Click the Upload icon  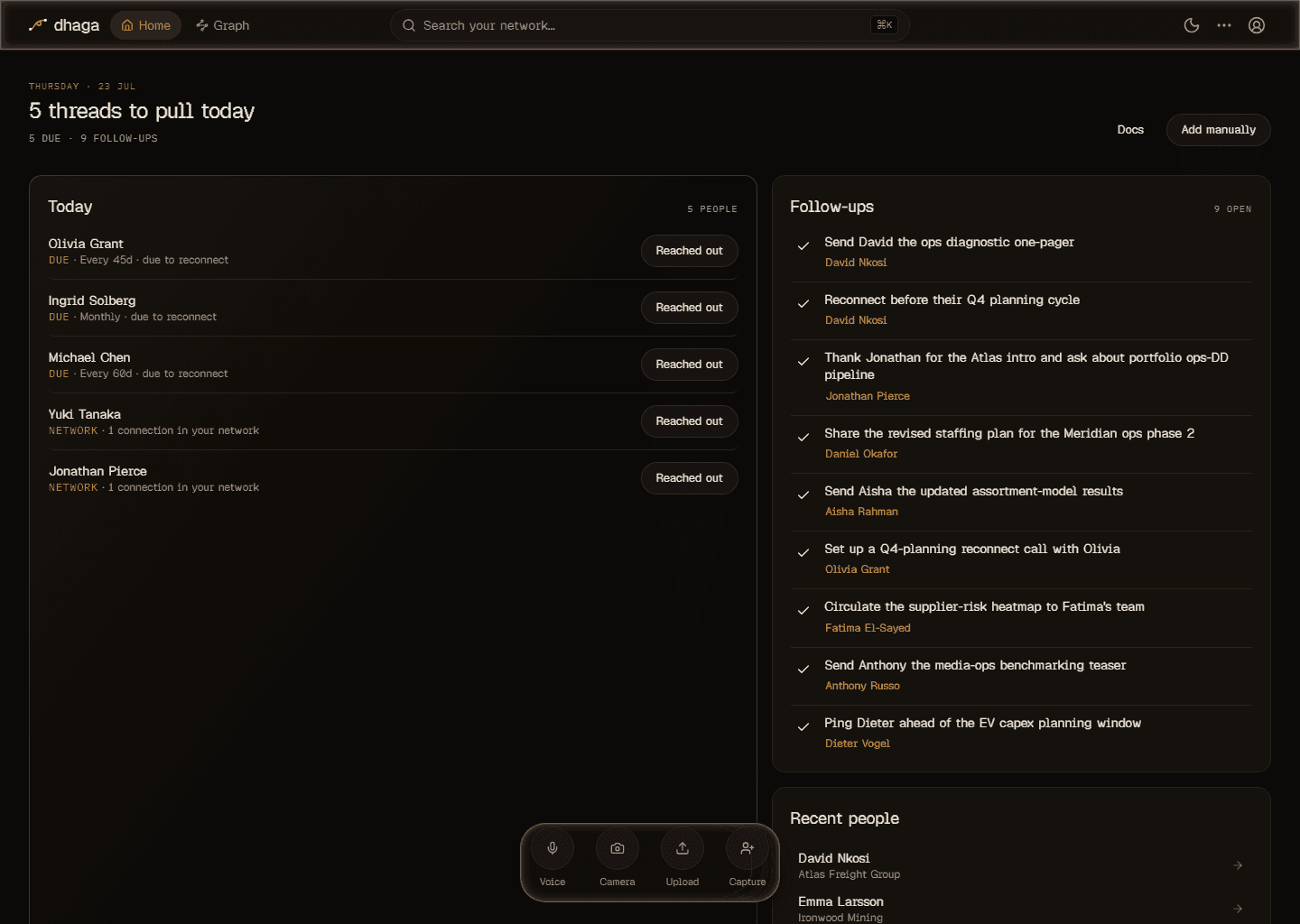(x=682, y=848)
